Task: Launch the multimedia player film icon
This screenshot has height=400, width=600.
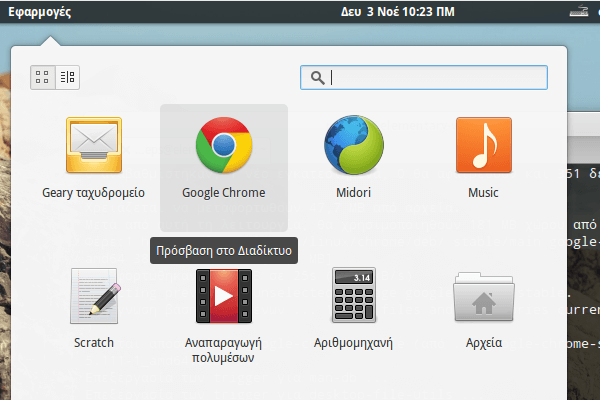Action: [x=224, y=296]
